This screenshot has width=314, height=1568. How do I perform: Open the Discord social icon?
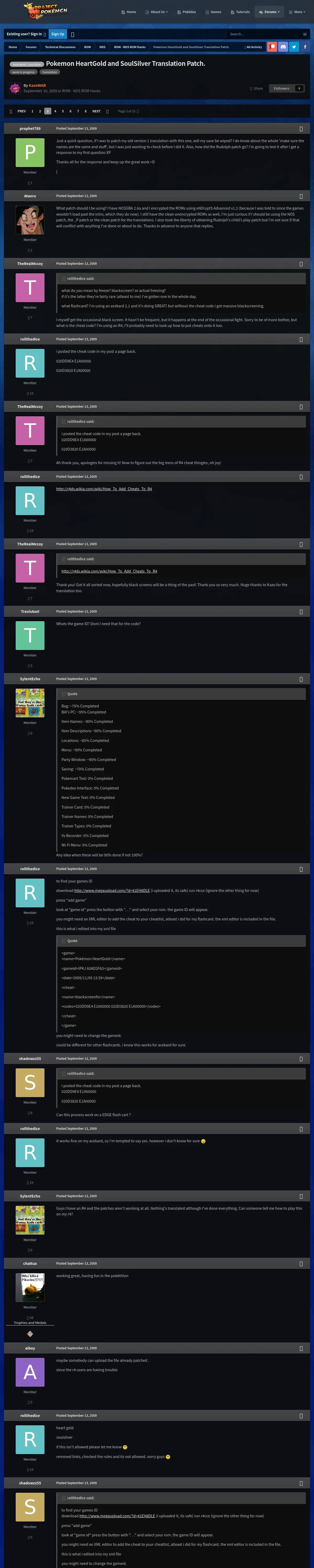point(283,47)
